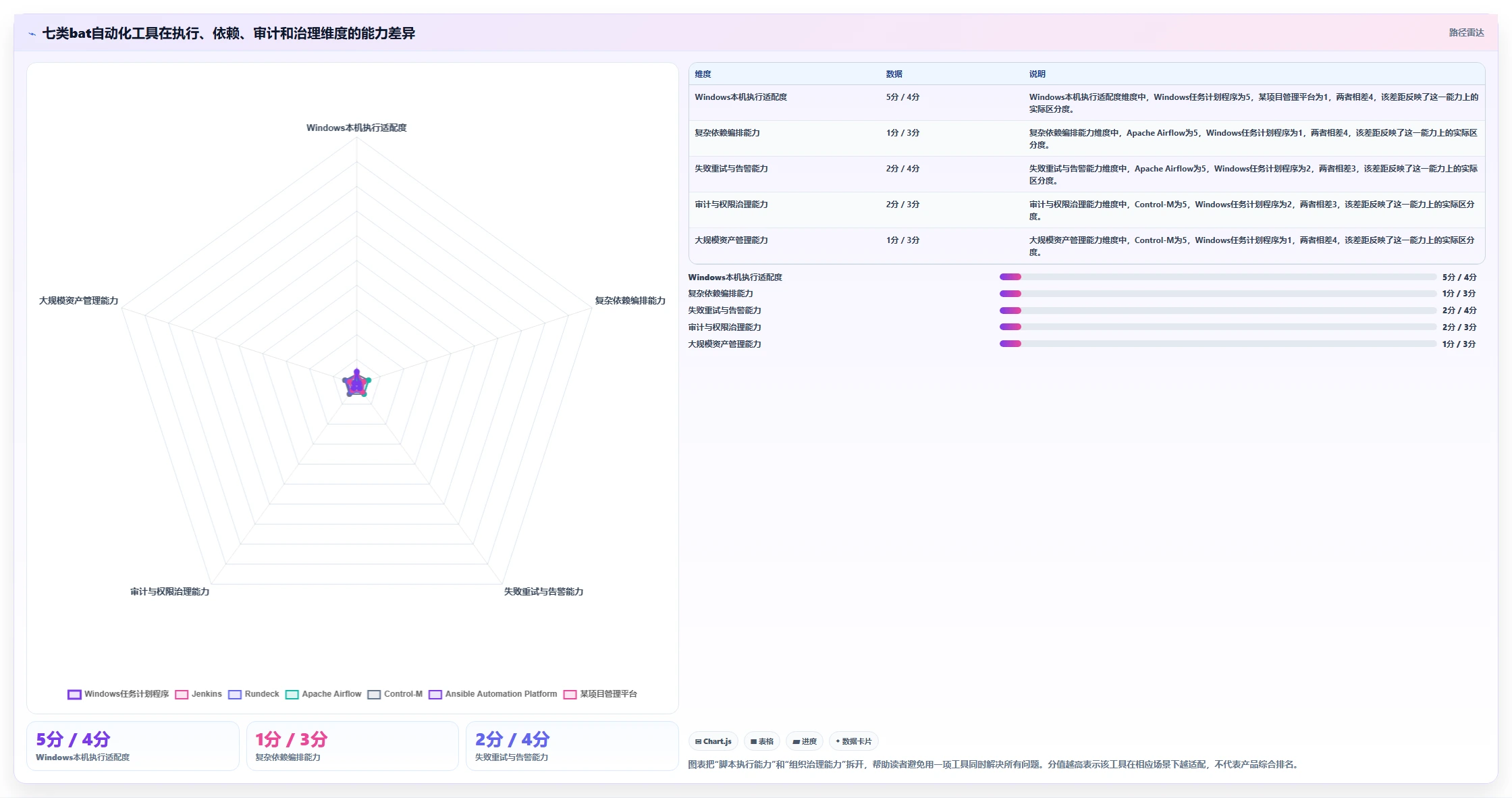Click 失败重试与告警能力 progress bar

[x=1218, y=311]
